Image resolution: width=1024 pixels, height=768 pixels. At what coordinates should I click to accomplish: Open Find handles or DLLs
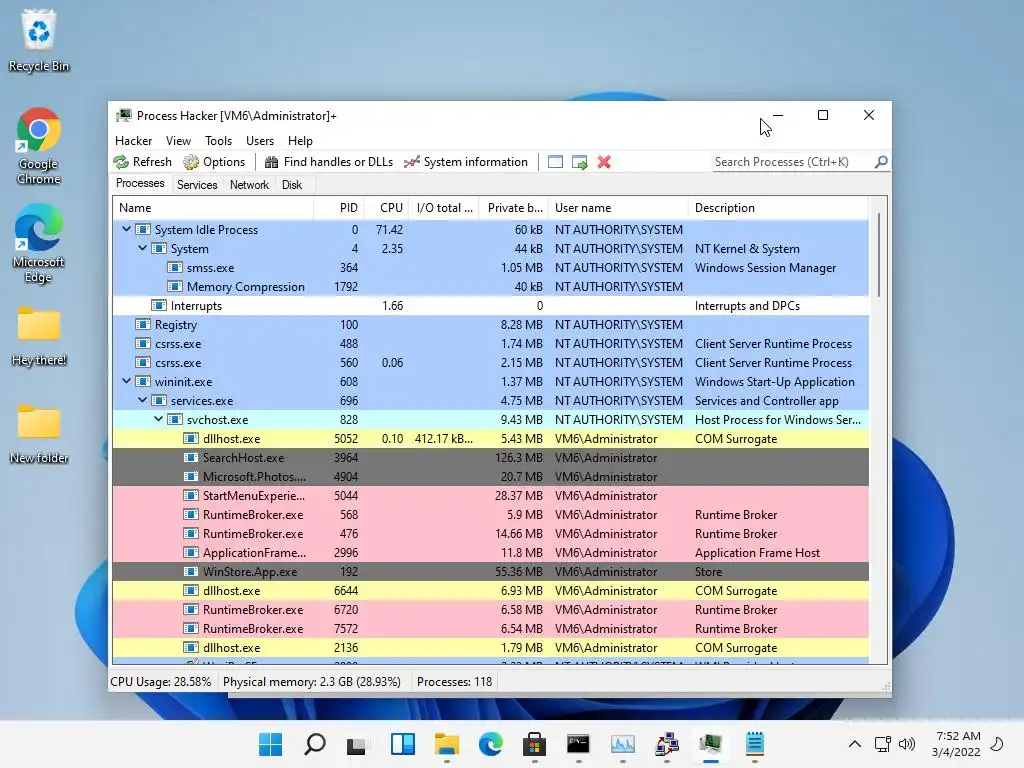tap(328, 162)
